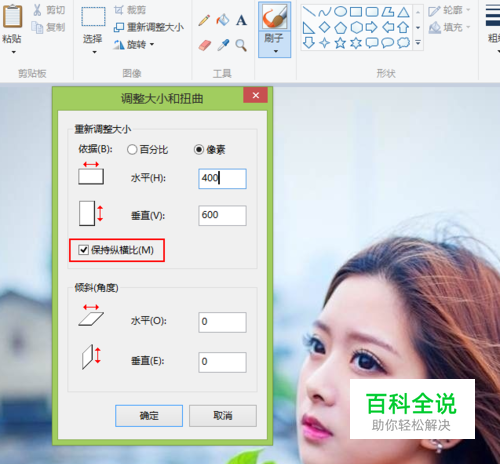The image size is (500, 464).
Task: Select the Text tool A icon
Action: tap(241, 20)
